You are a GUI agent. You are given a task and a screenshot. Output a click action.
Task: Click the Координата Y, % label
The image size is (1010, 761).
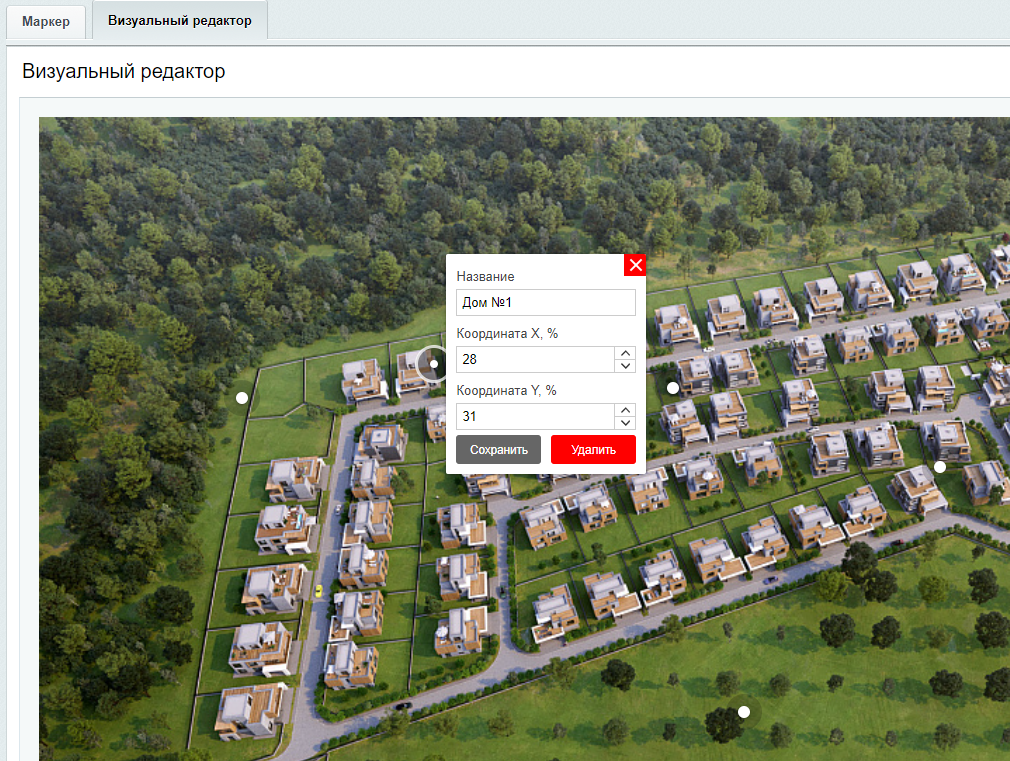click(507, 390)
